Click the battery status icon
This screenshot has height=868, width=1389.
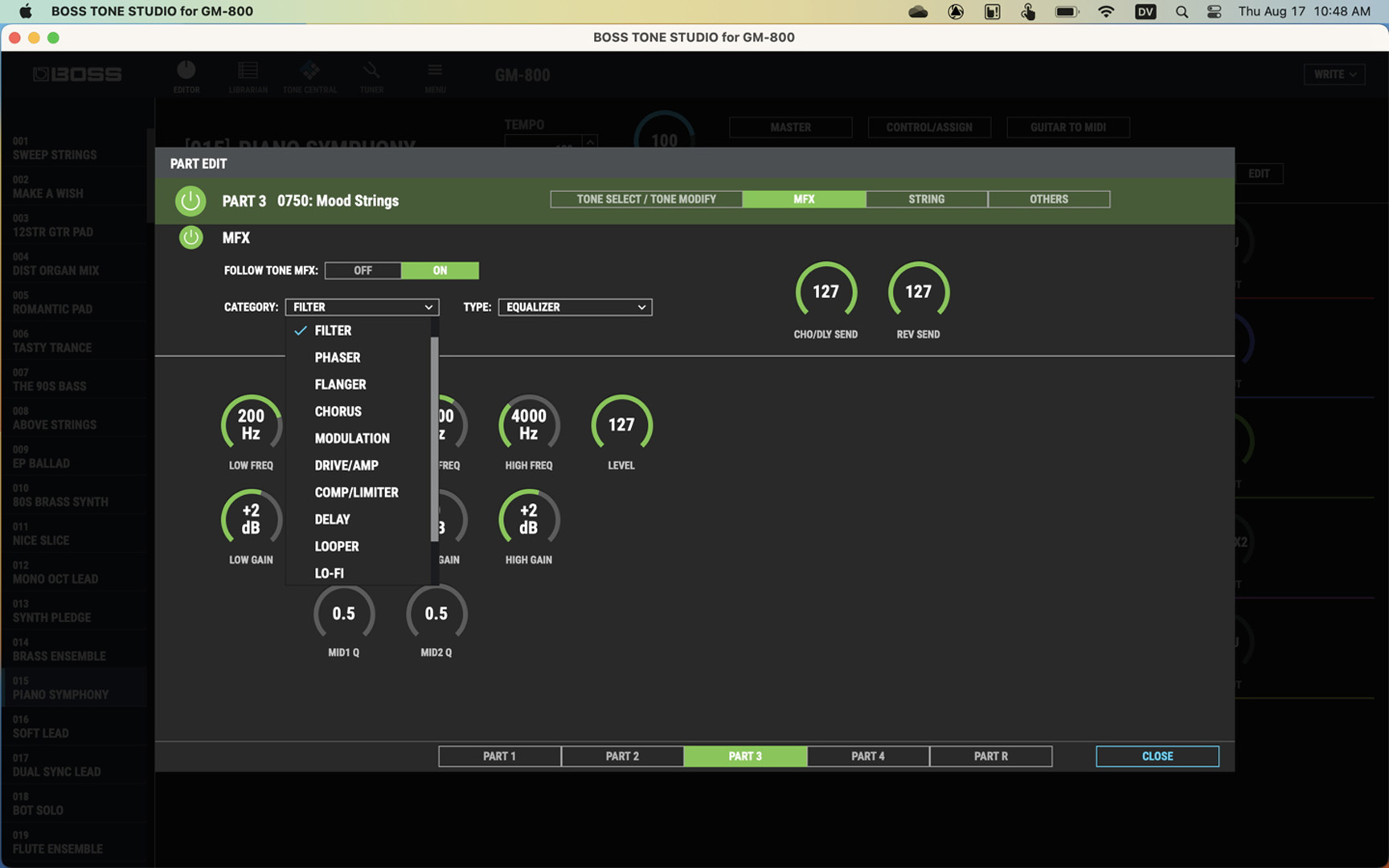pyautogui.click(x=1066, y=11)
